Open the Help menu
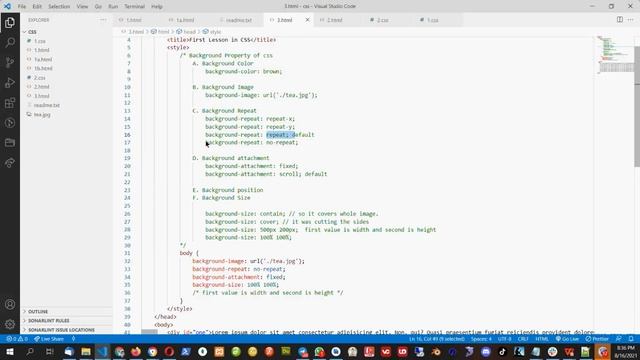 coord(157,7)
